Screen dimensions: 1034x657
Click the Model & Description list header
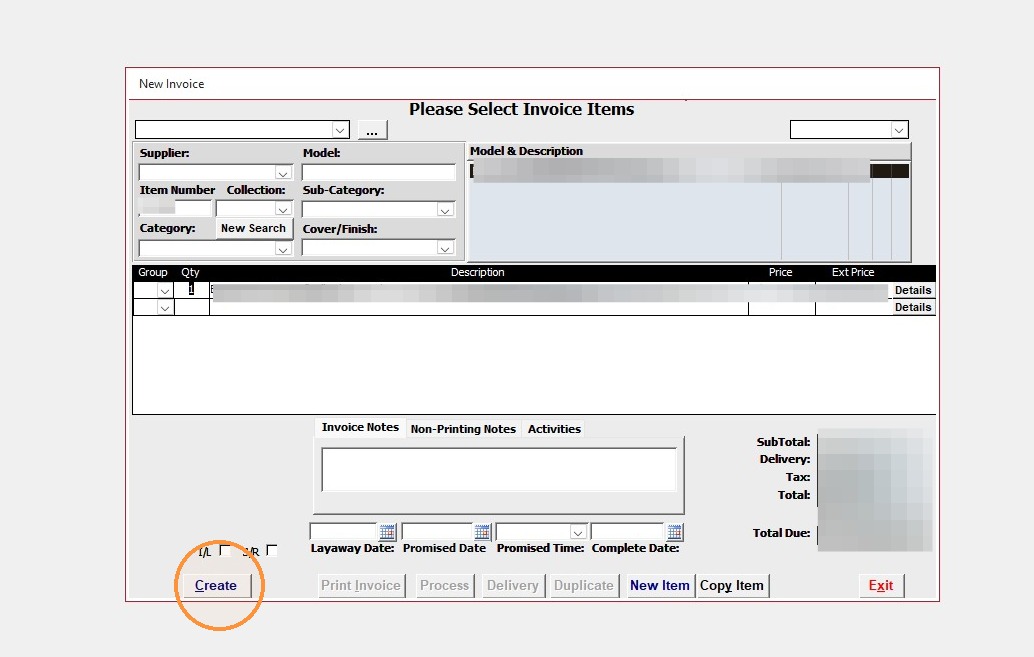pos(526,151)
